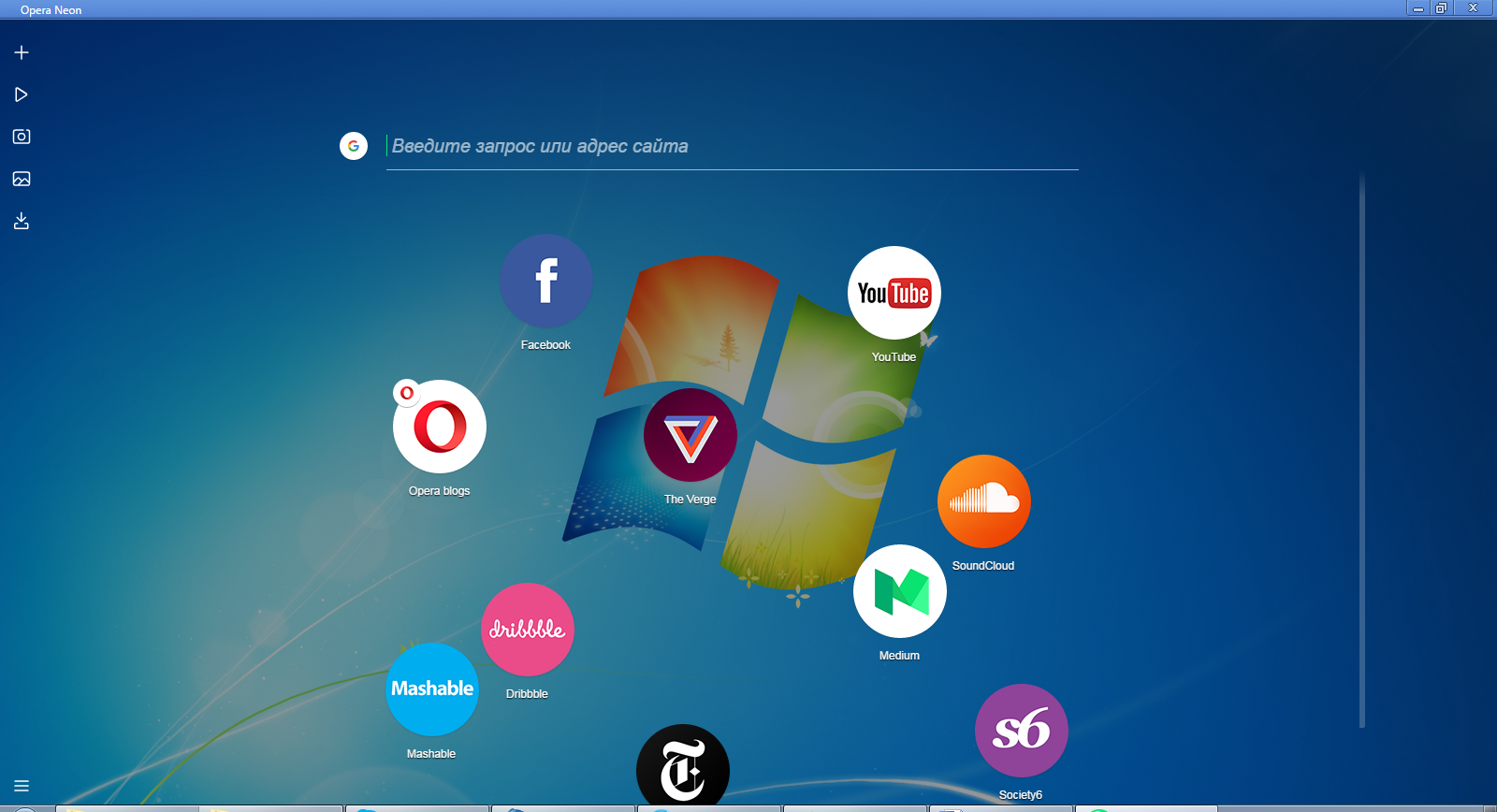1497x812 pixels.
Task: Open the Medium speed dial bubble
Action: [900, 591]
